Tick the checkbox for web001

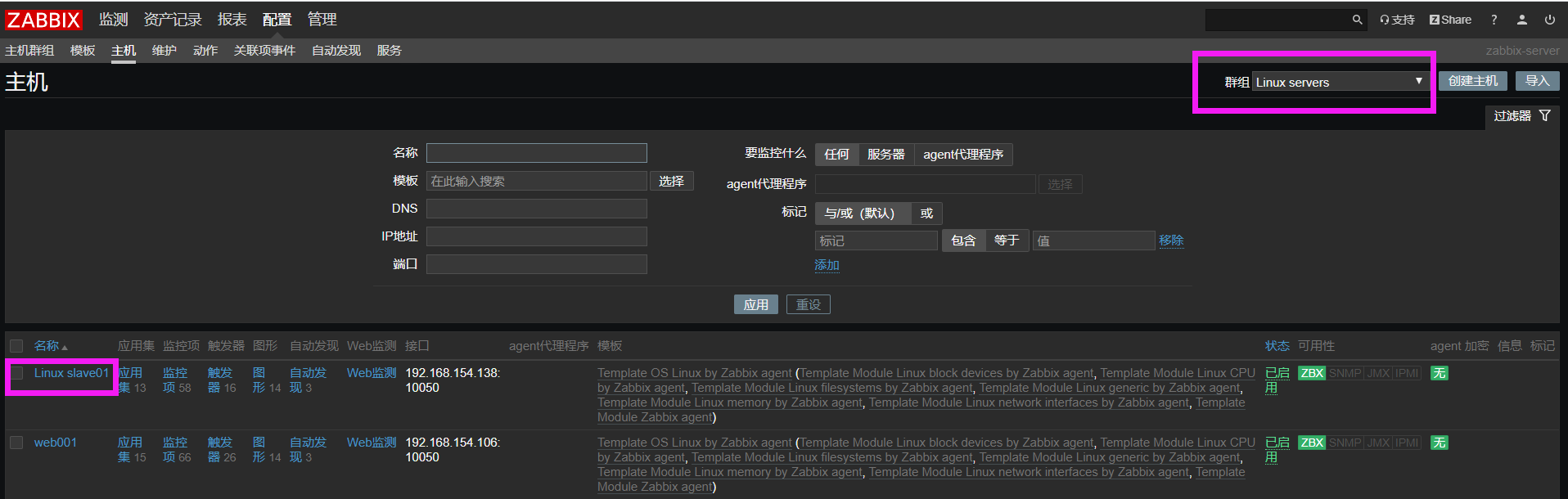click(16, 443)
